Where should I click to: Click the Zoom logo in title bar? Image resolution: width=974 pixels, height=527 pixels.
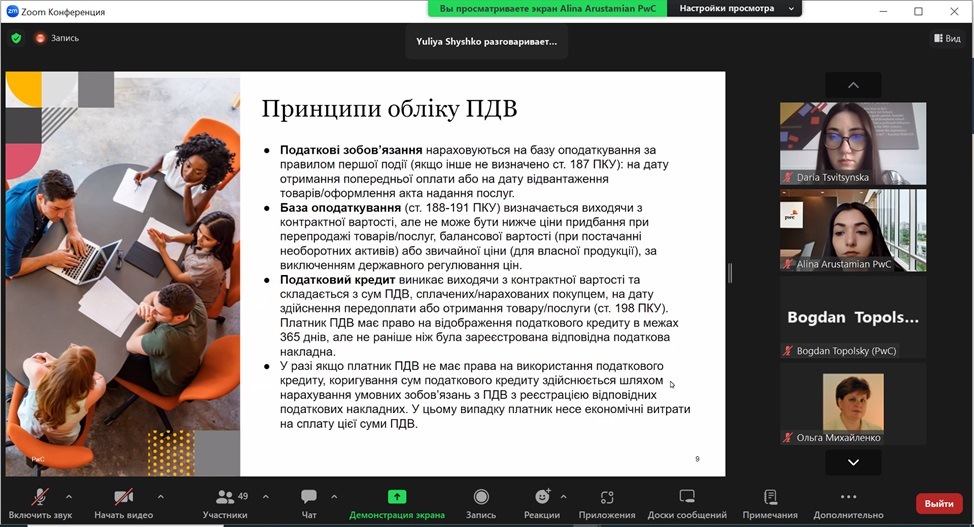coord(12,11)
